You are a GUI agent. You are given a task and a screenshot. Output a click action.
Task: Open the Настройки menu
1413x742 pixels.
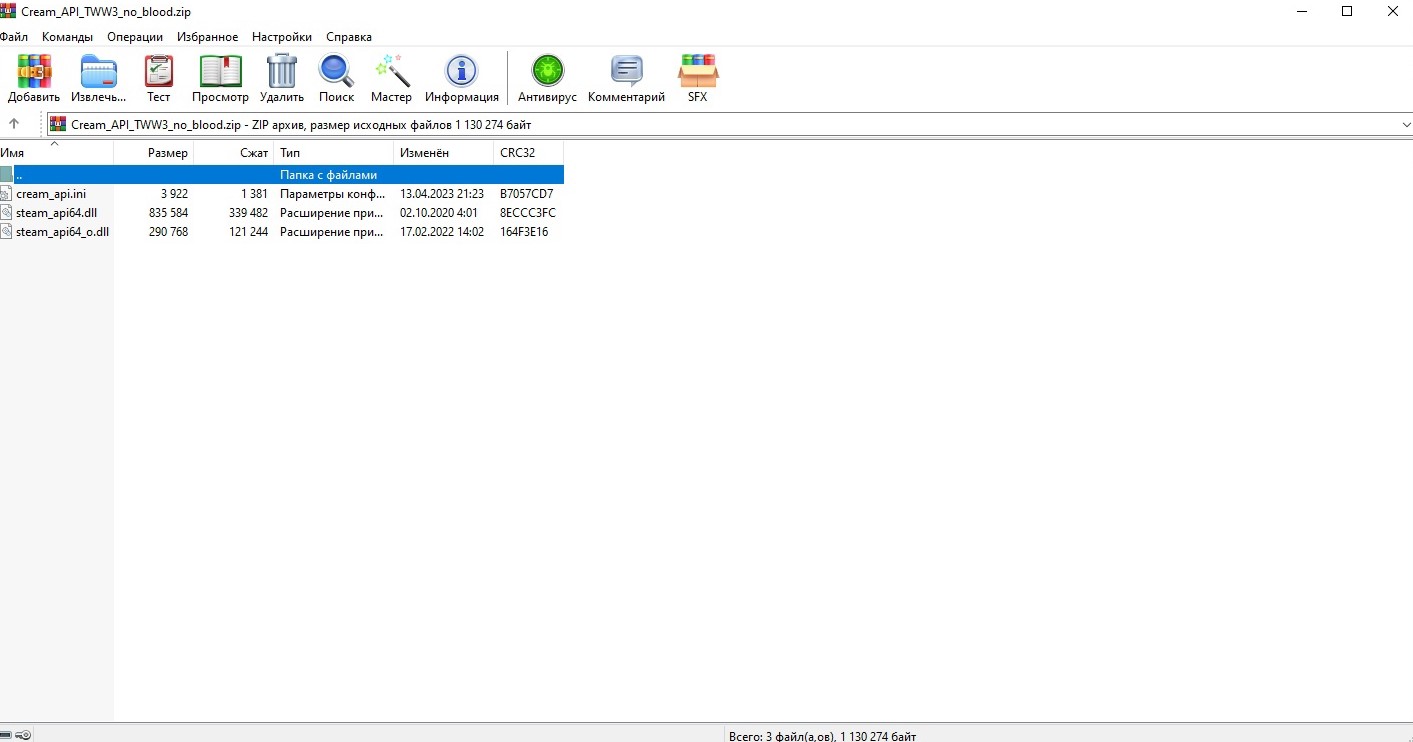pos(281,37)
